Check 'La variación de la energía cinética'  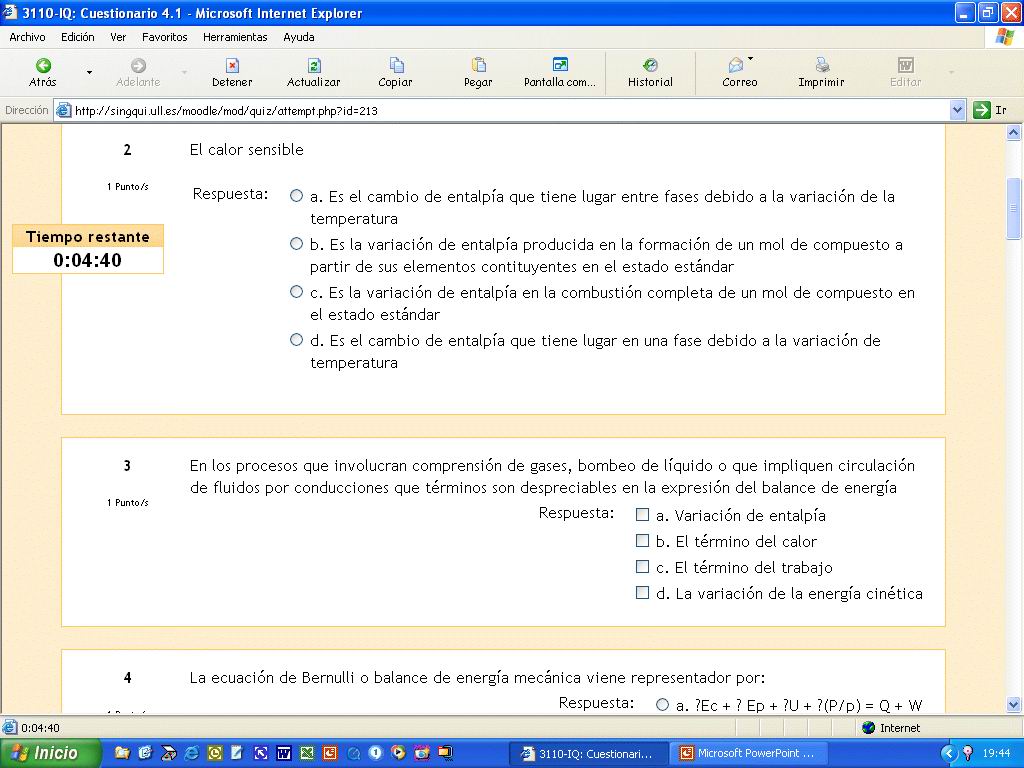pos(643,593)
